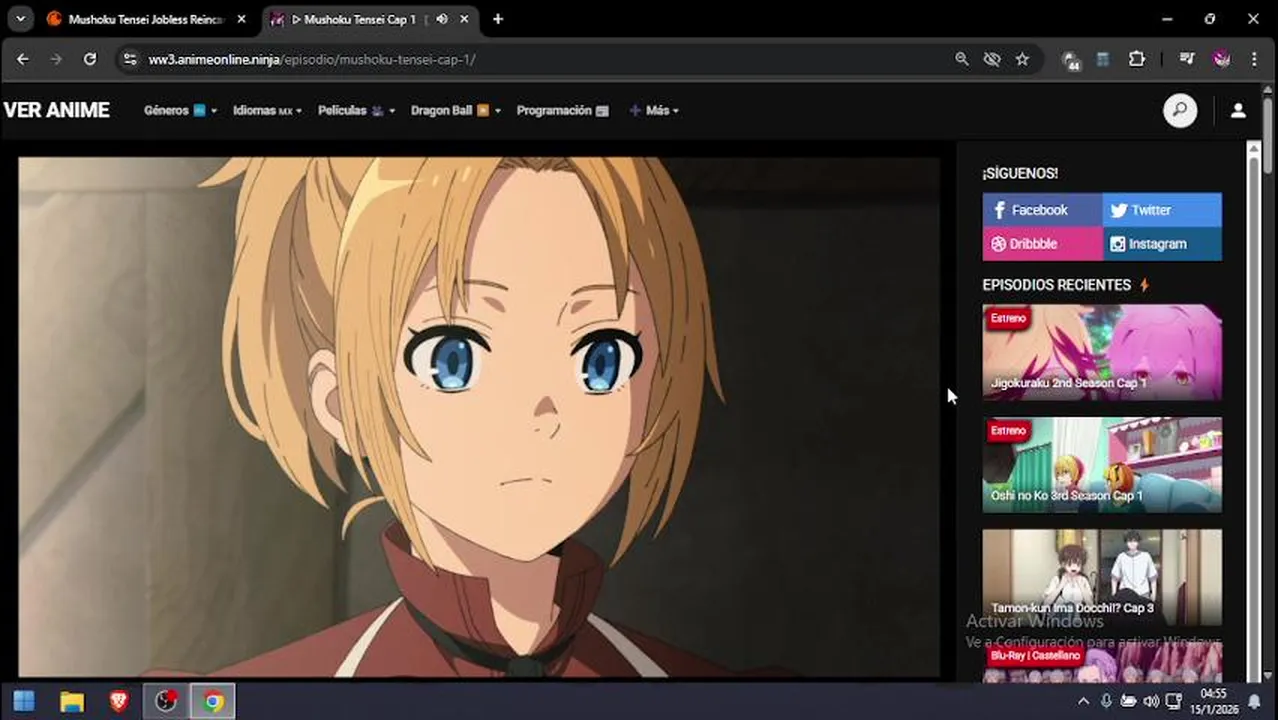Click the browser back arrow
This screenshot has height=720, width=1278.
(x=23, y=59)
